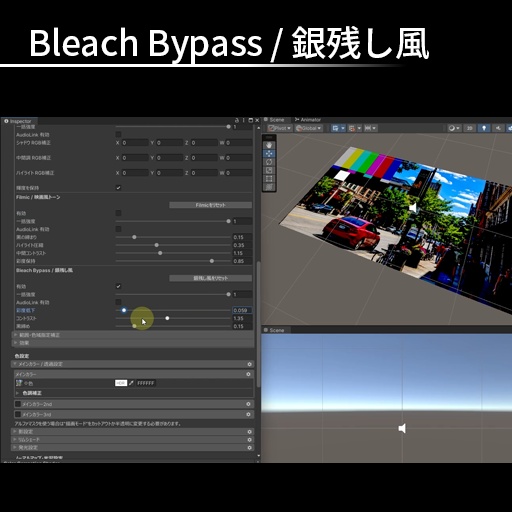Toggle the Filmic AudioLink 有効 checkbox
Image resolution: width=512 pixels, height=512 pixels.
(x=118, y=229)
